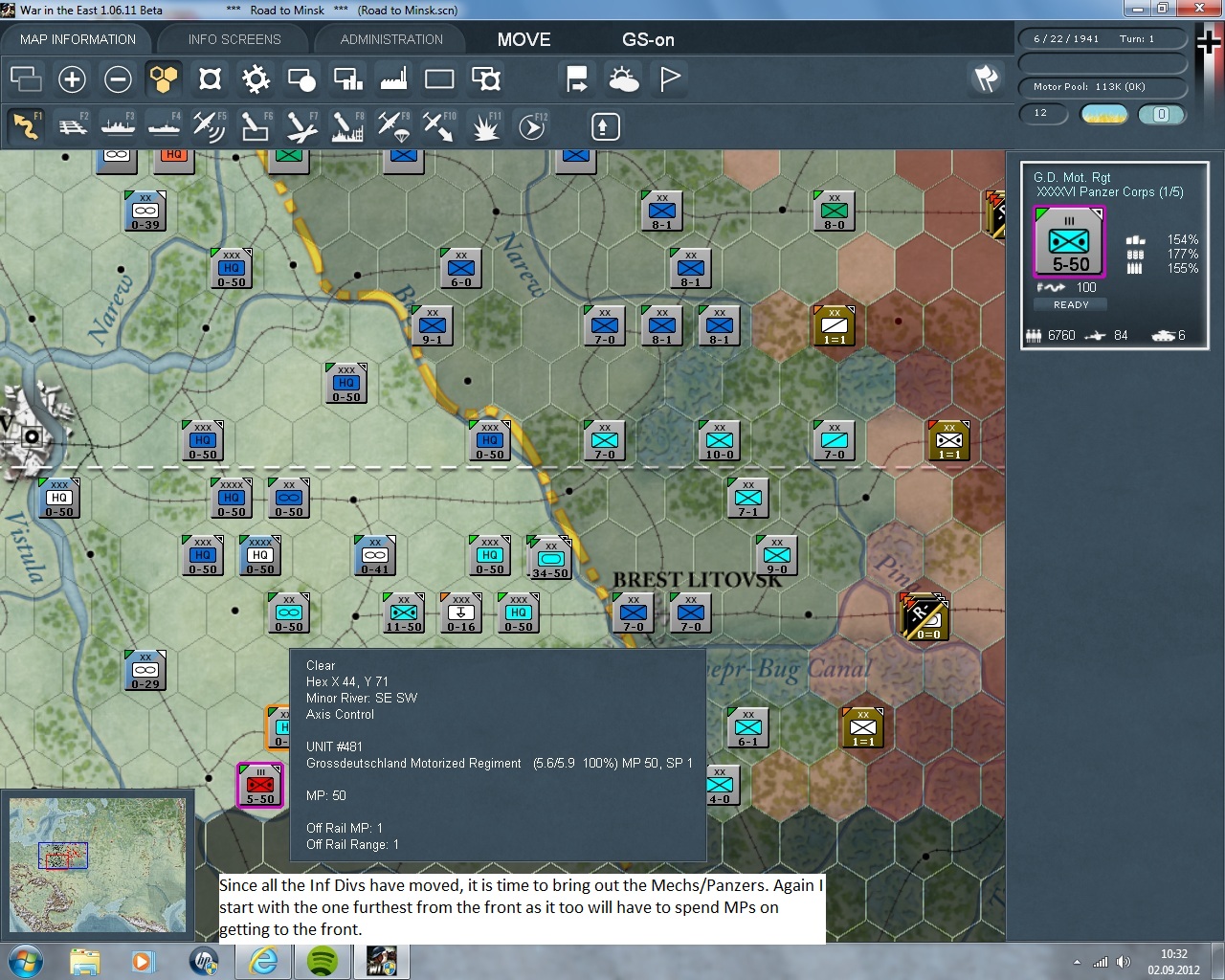Switch to F2 Rail mode

[73, 125]
